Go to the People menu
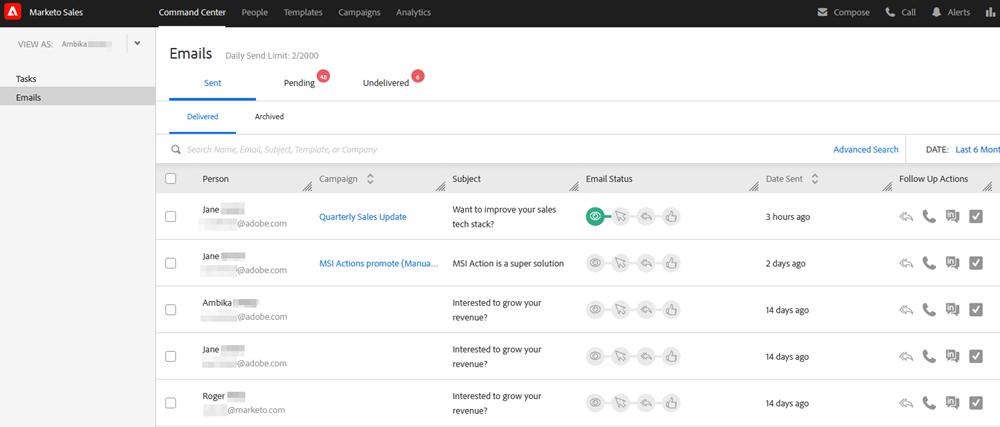Image resolution: width=1000 pixels, height=427 pixels. 254,12
